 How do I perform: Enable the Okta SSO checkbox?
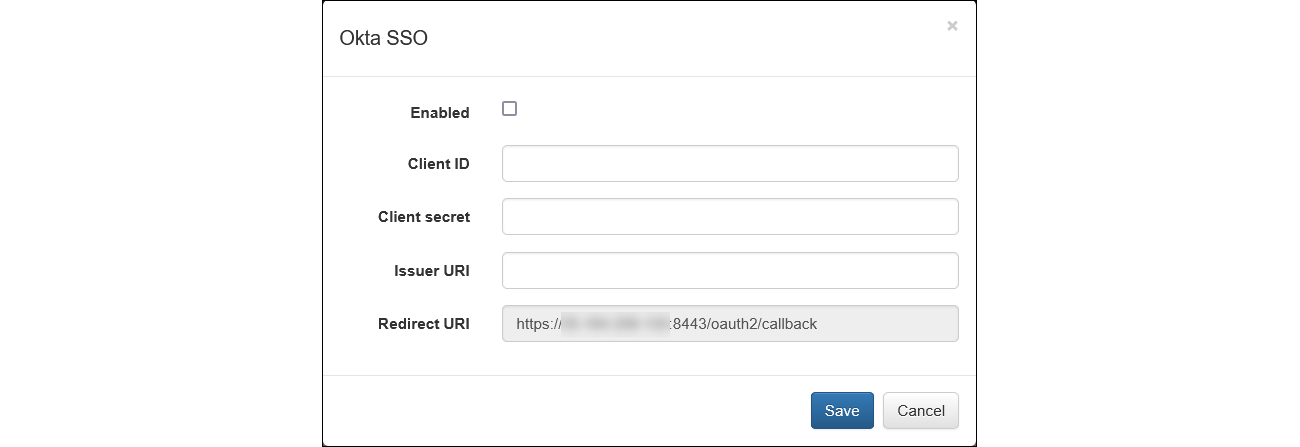click(x=509, y=109)
